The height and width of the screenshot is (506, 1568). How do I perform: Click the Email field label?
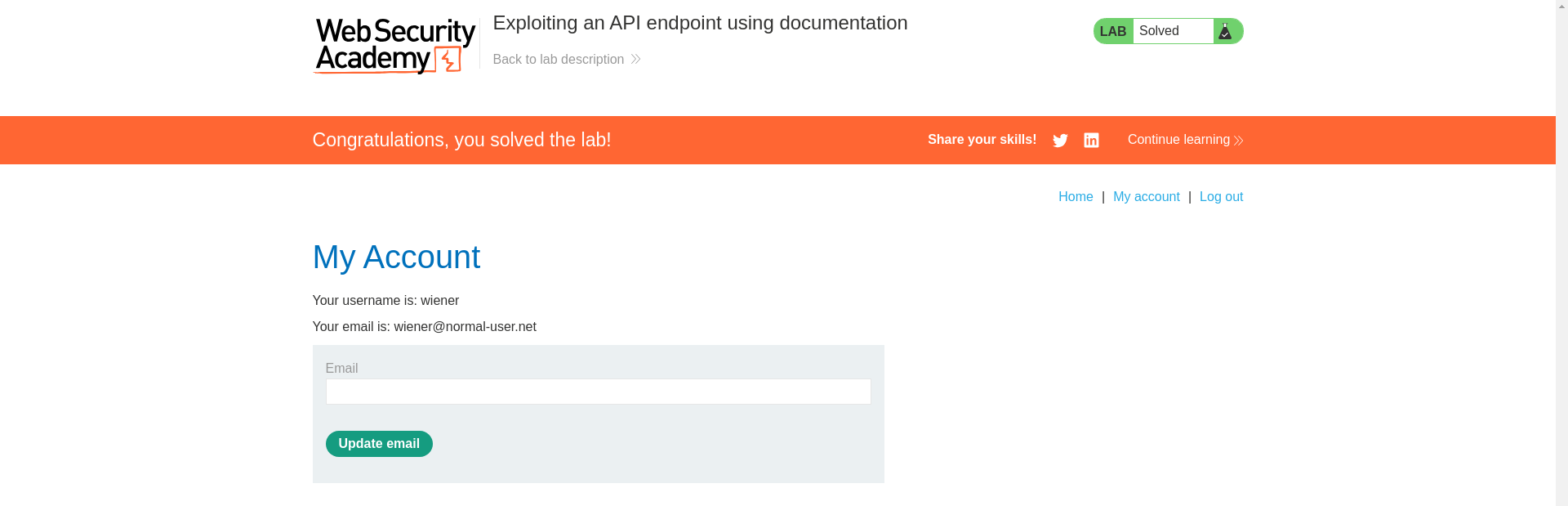coord(341,369)
